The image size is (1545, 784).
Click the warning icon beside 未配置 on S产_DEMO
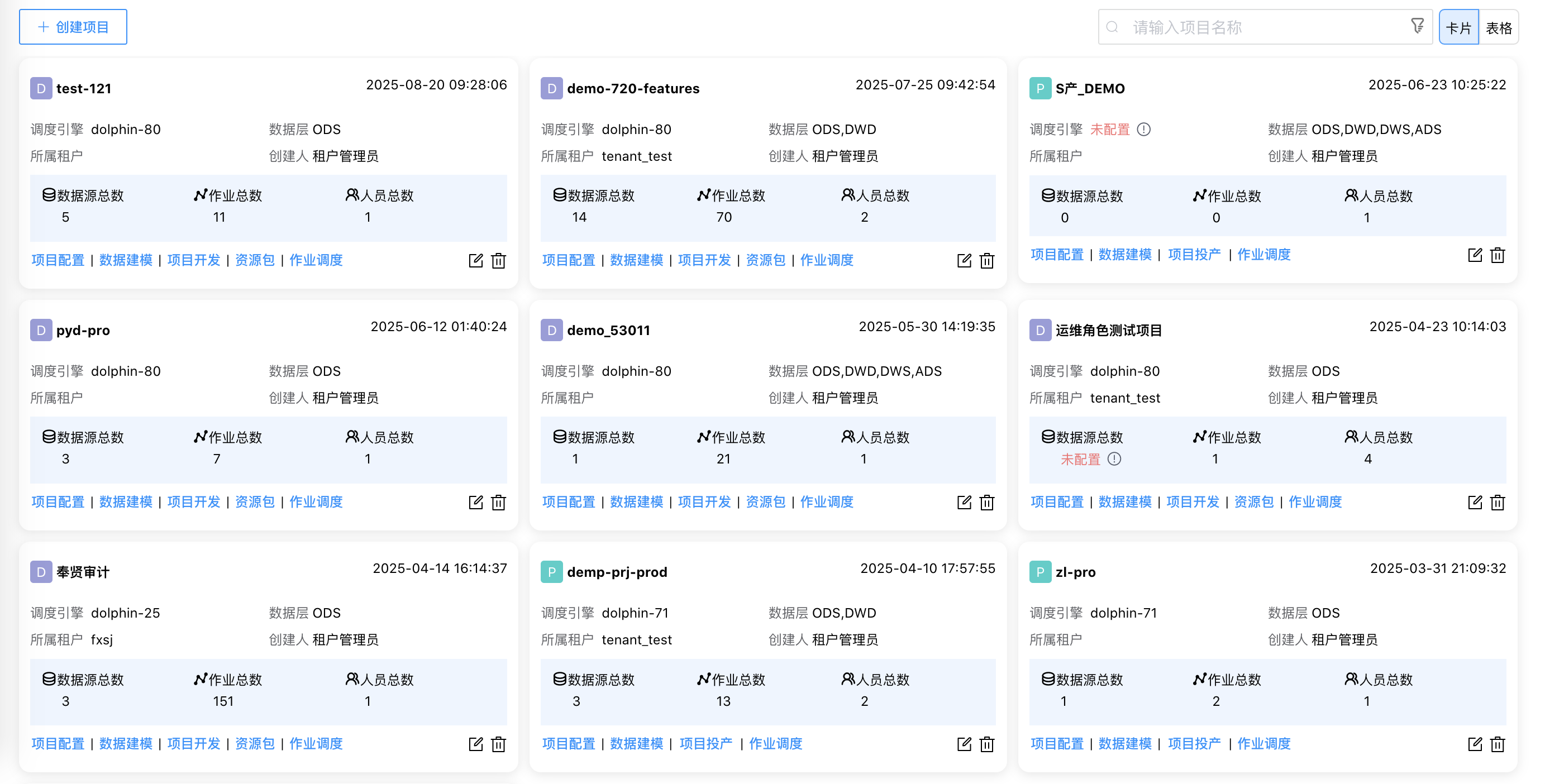point(1146,130)
